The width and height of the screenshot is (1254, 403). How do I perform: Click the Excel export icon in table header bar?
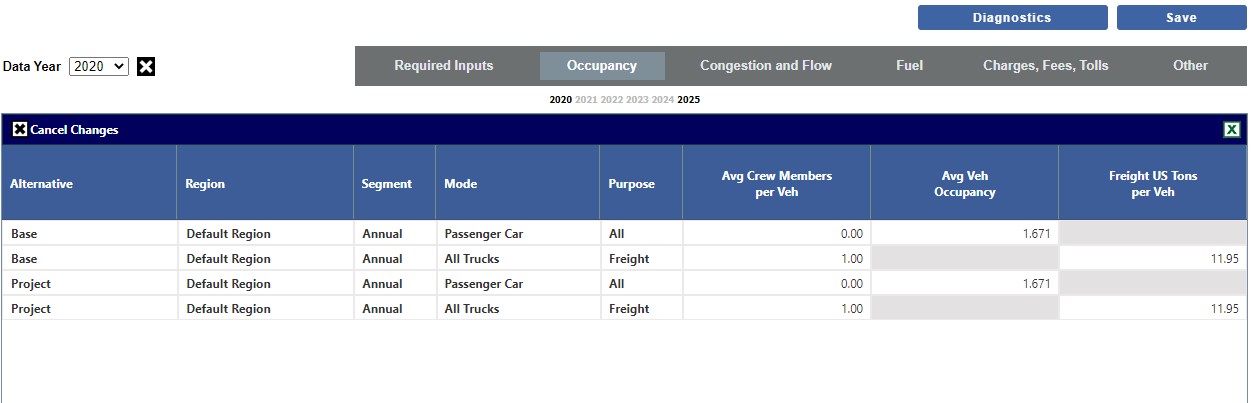[1232, 130]
